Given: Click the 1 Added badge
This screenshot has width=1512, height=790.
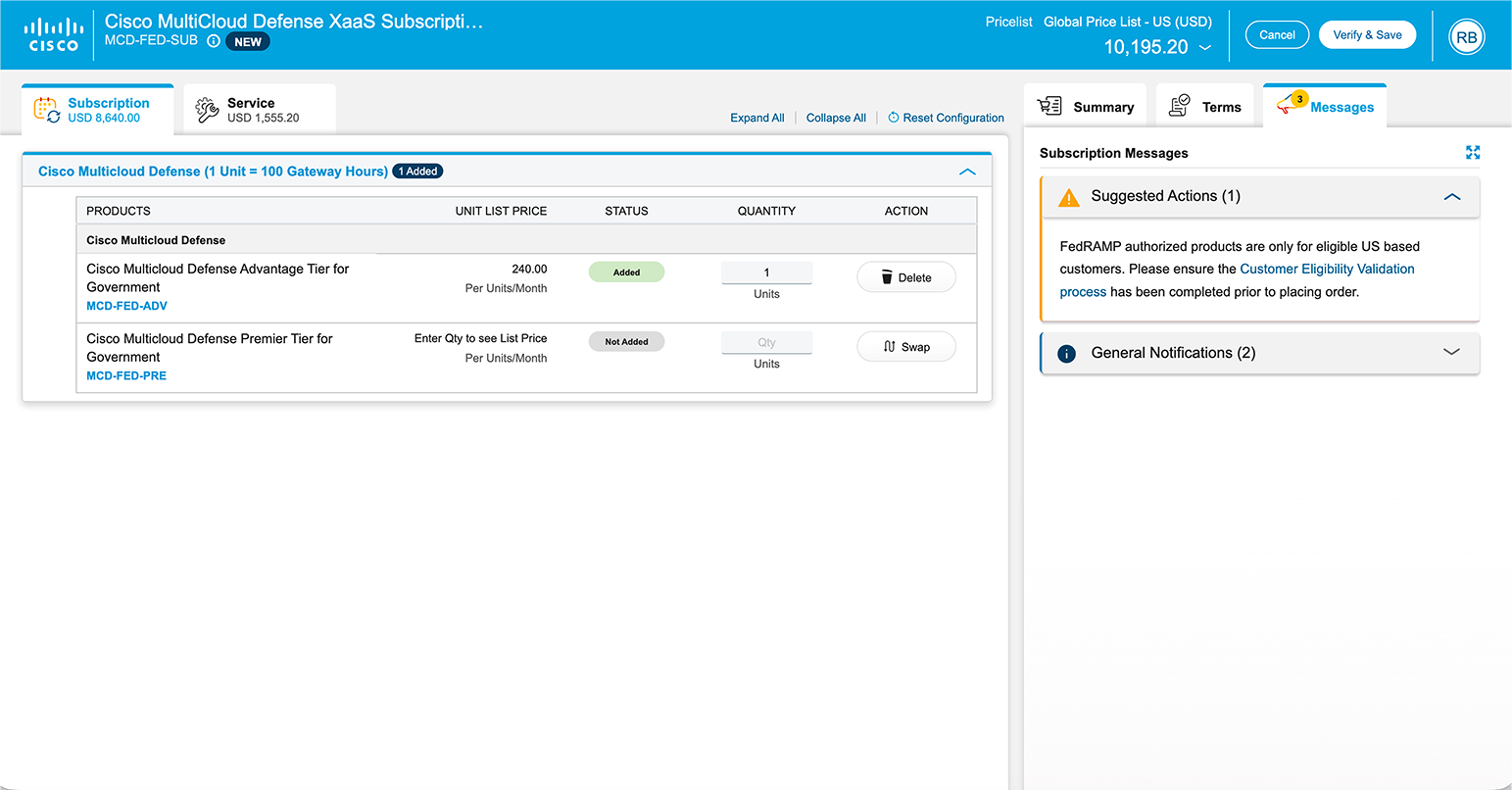Looking at the screenshot, I should (x=417, y=172).
